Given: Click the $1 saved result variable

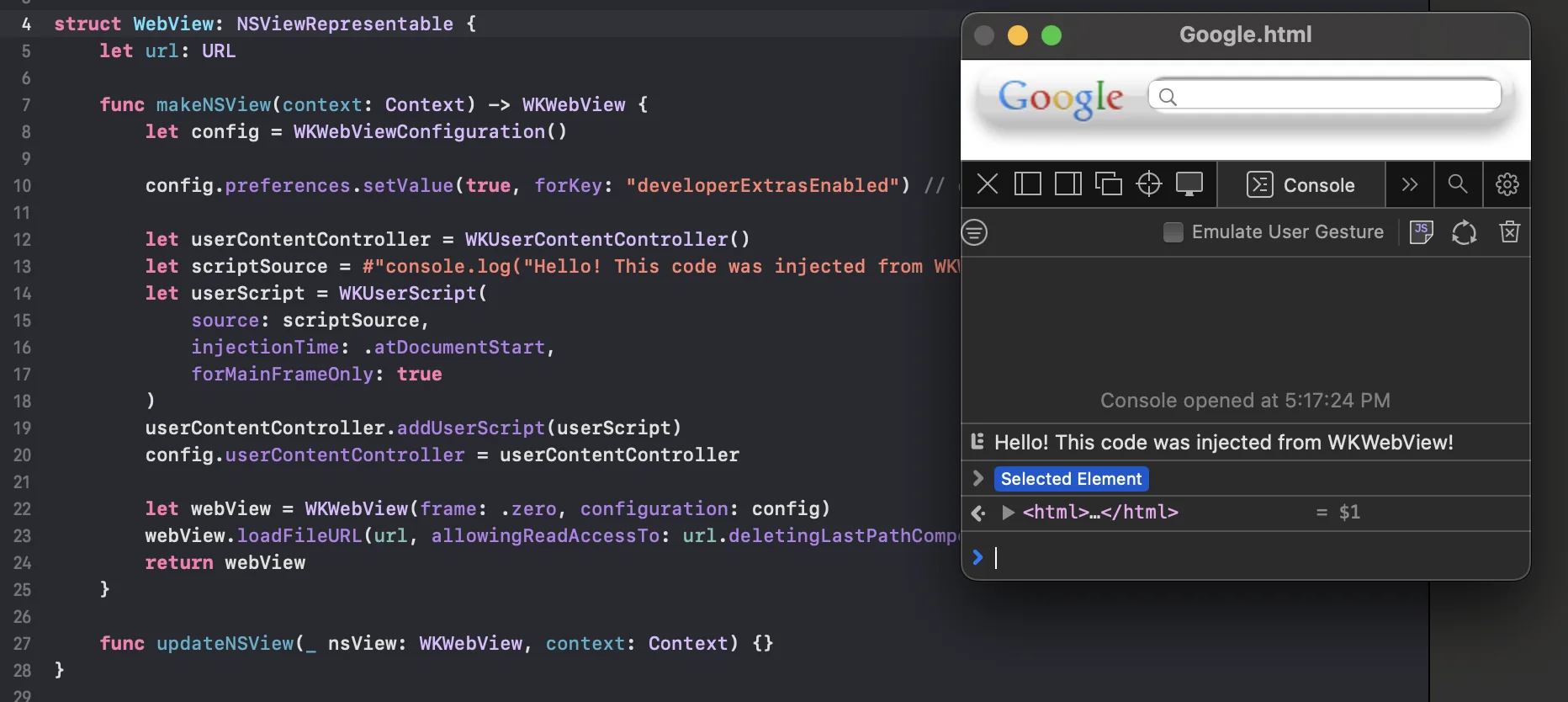Looking at the screenshot, I should tap(1349, 513).
